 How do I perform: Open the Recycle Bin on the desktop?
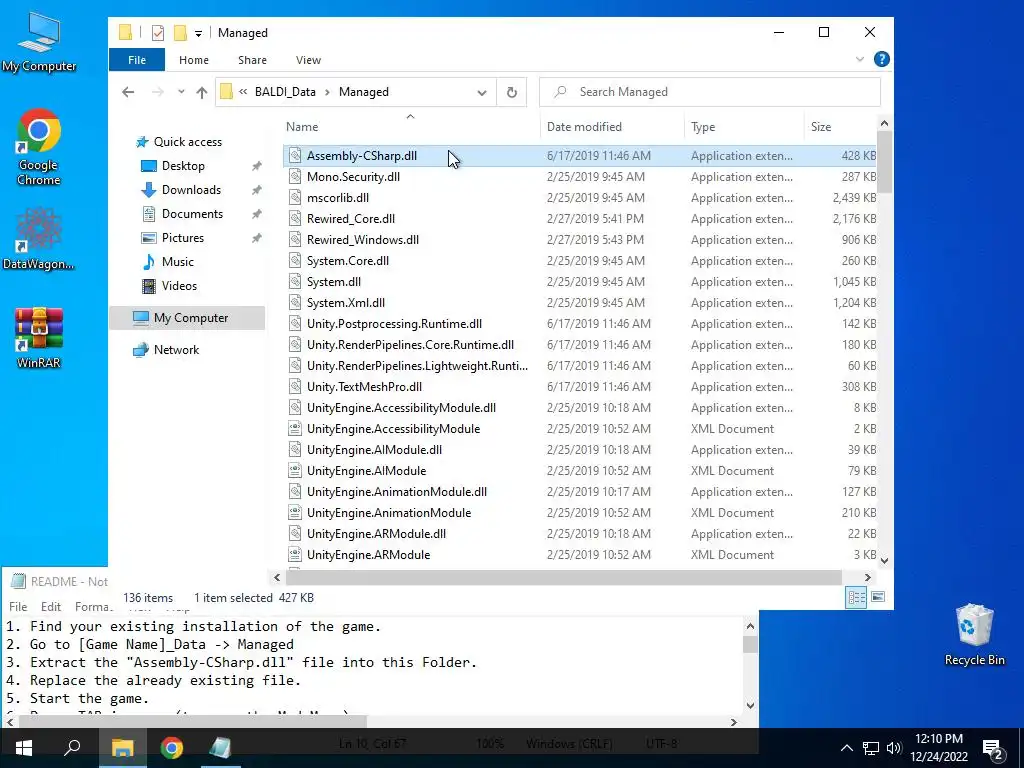pos(974,635)
